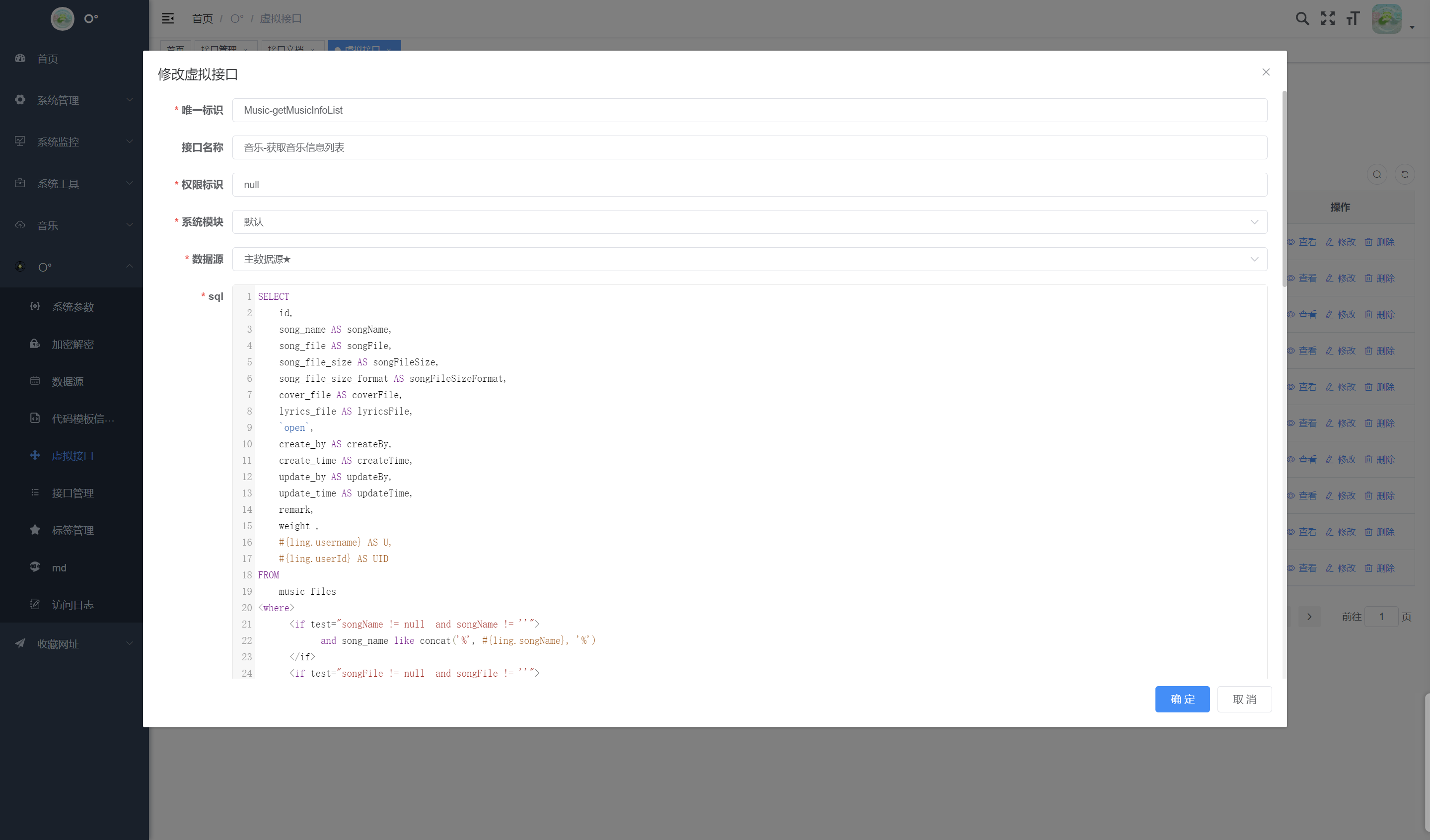This screenshot has height=840, width=1430.
Task: Open the 数据源 select dropdown
Action: pyautogui.click(x=749, y=259)
